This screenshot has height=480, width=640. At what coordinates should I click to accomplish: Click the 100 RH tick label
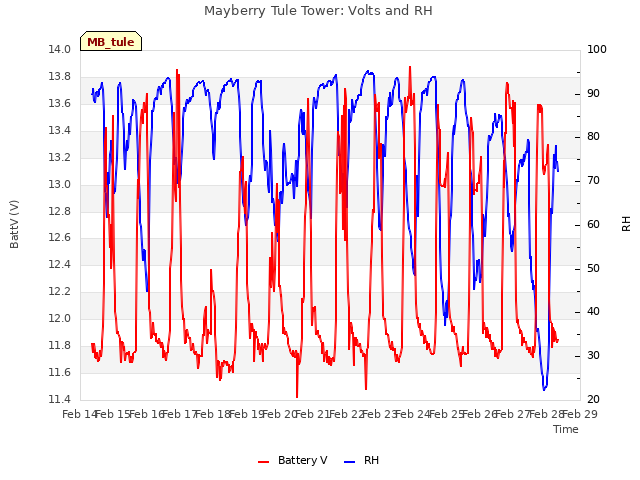point(597,50)
